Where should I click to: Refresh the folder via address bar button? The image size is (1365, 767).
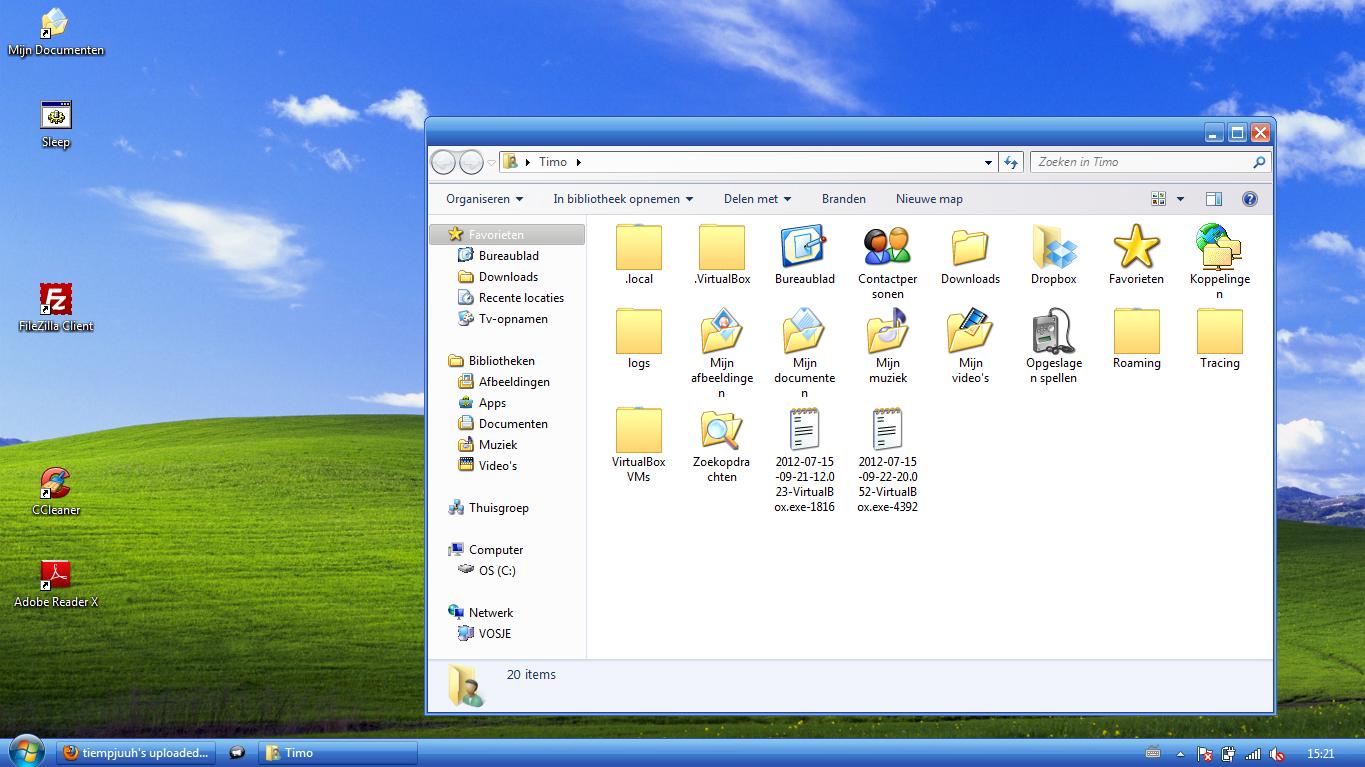click(x=1011, y=162)
